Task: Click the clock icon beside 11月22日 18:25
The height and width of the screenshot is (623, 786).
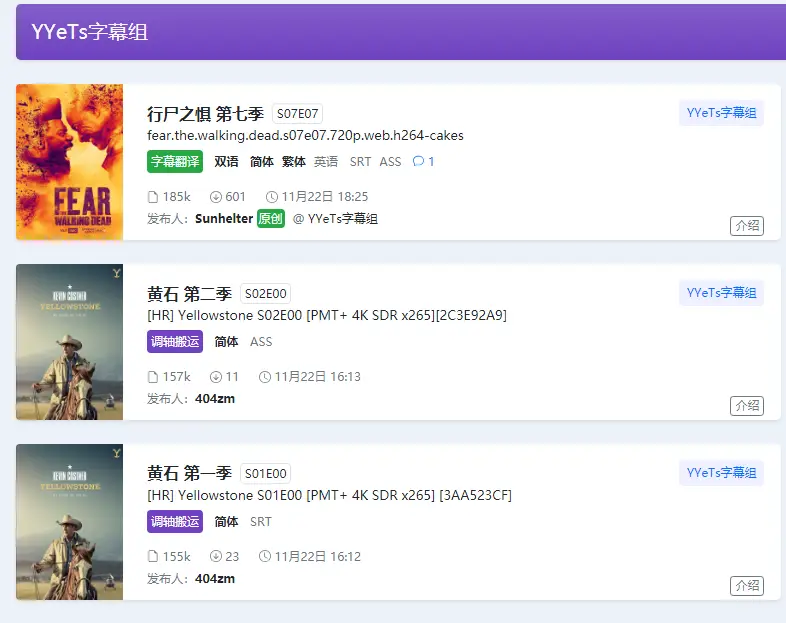Action: [x=271, y=197]
